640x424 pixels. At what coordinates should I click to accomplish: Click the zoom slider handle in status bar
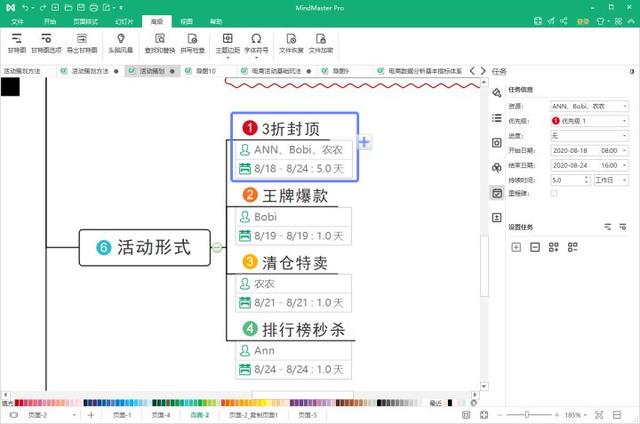click(527, 415)
